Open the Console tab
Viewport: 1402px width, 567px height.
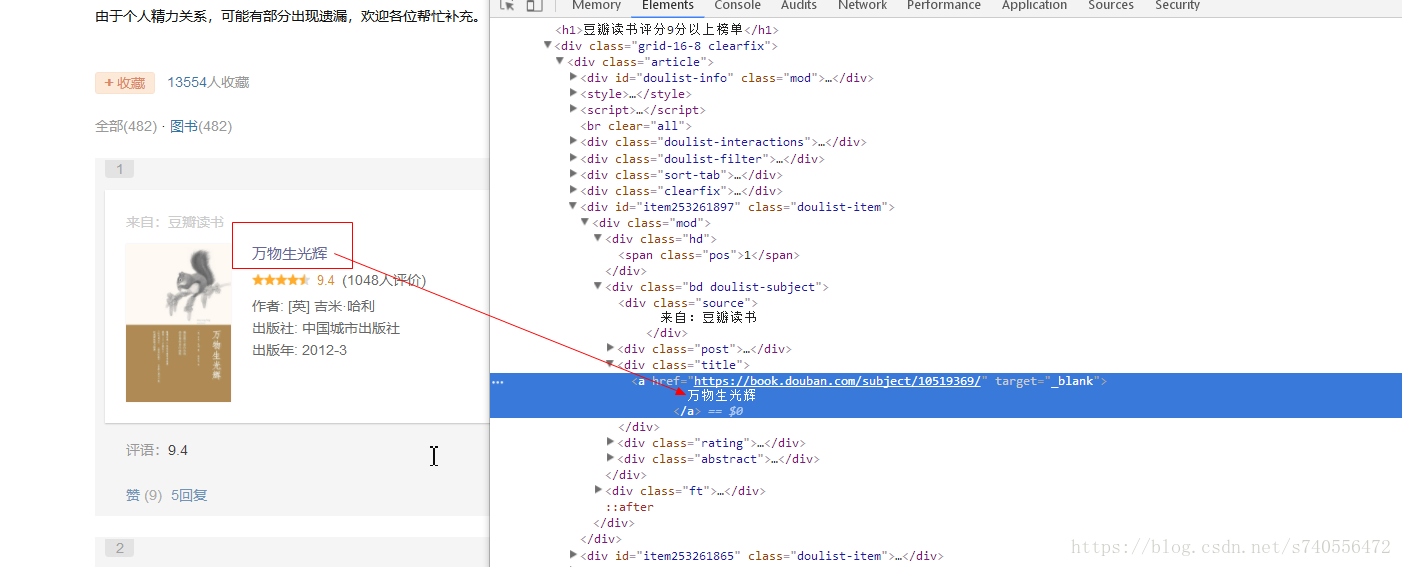(737, 5)
